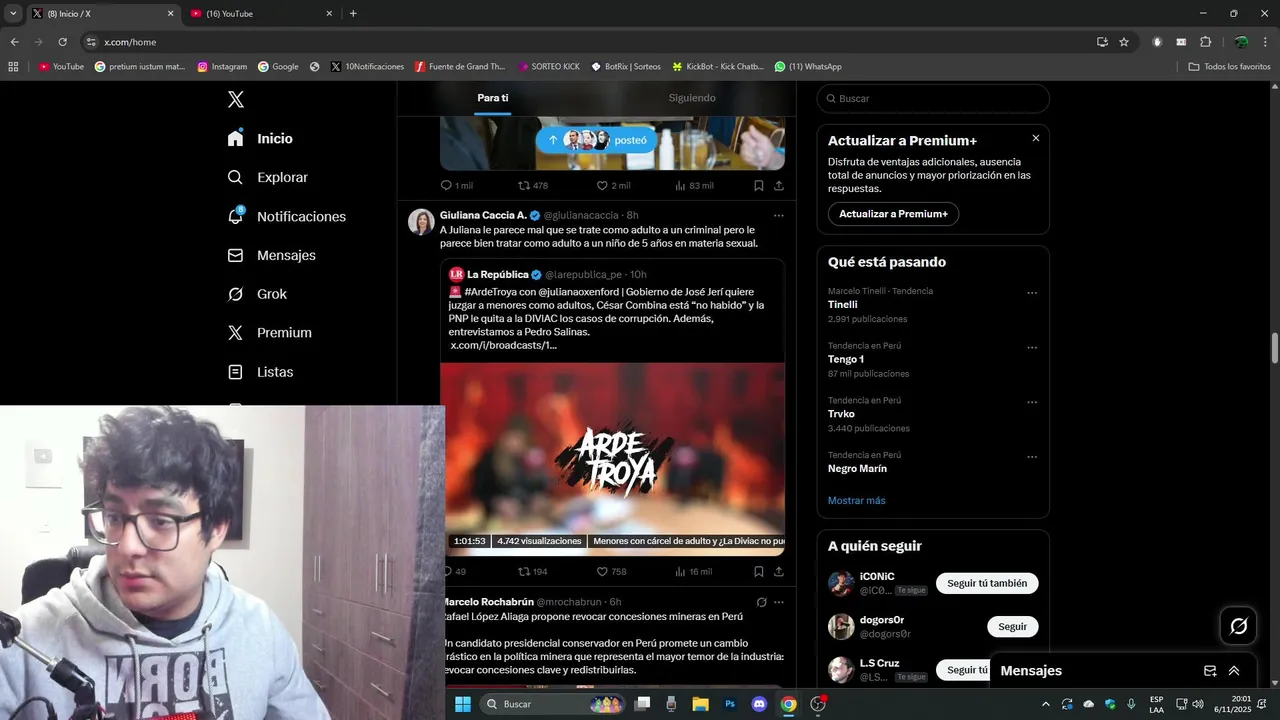Open the WhatsApp bookmark

[808, 67]
